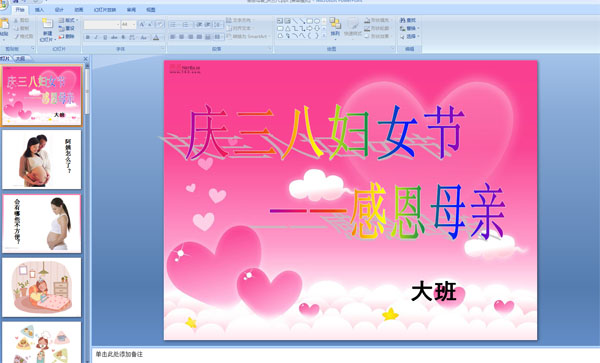Switch to the Insert (插入) ribbon tab
Viewport: 600px width, 363px height.
(x=39, y=10)
